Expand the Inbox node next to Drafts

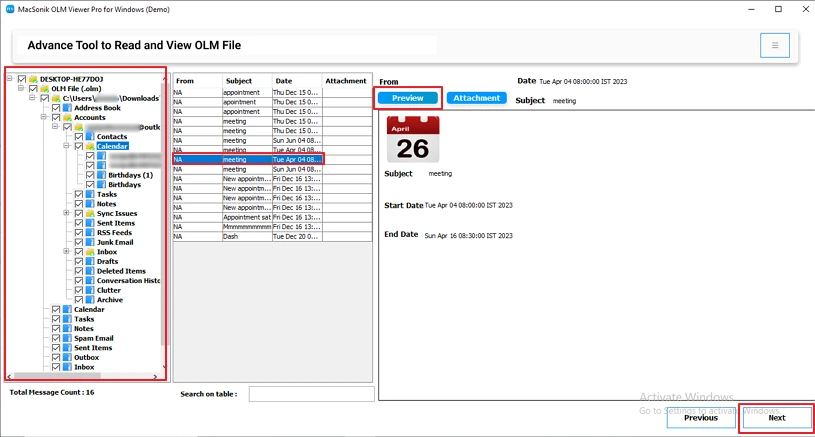67,251
